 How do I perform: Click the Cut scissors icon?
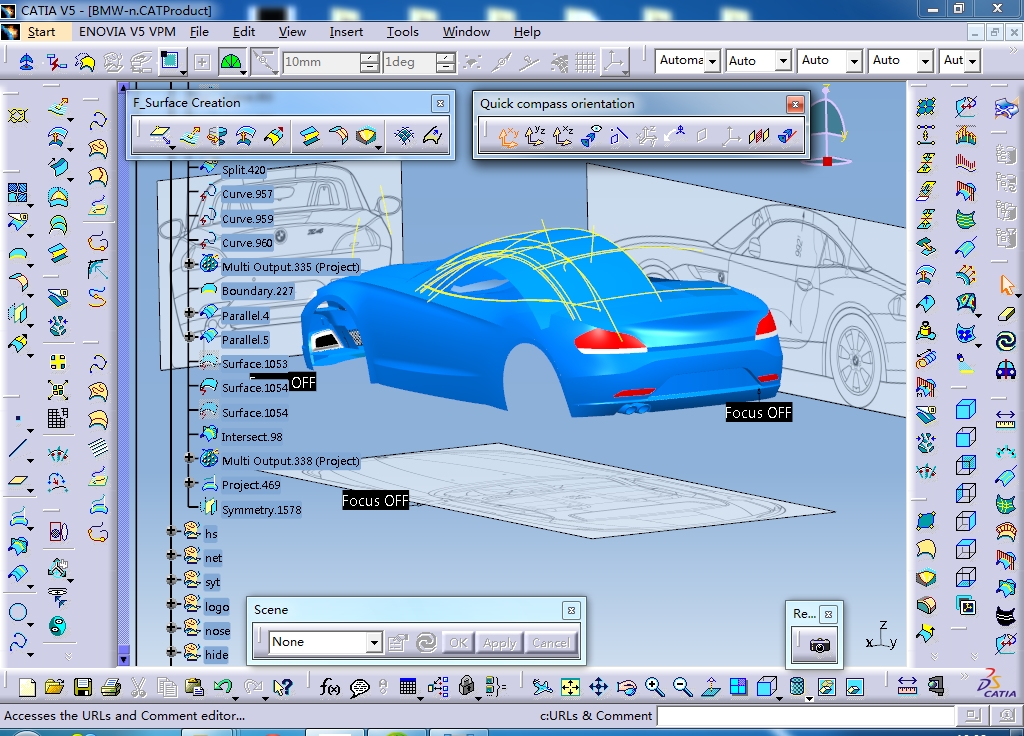tap(138, 687)
